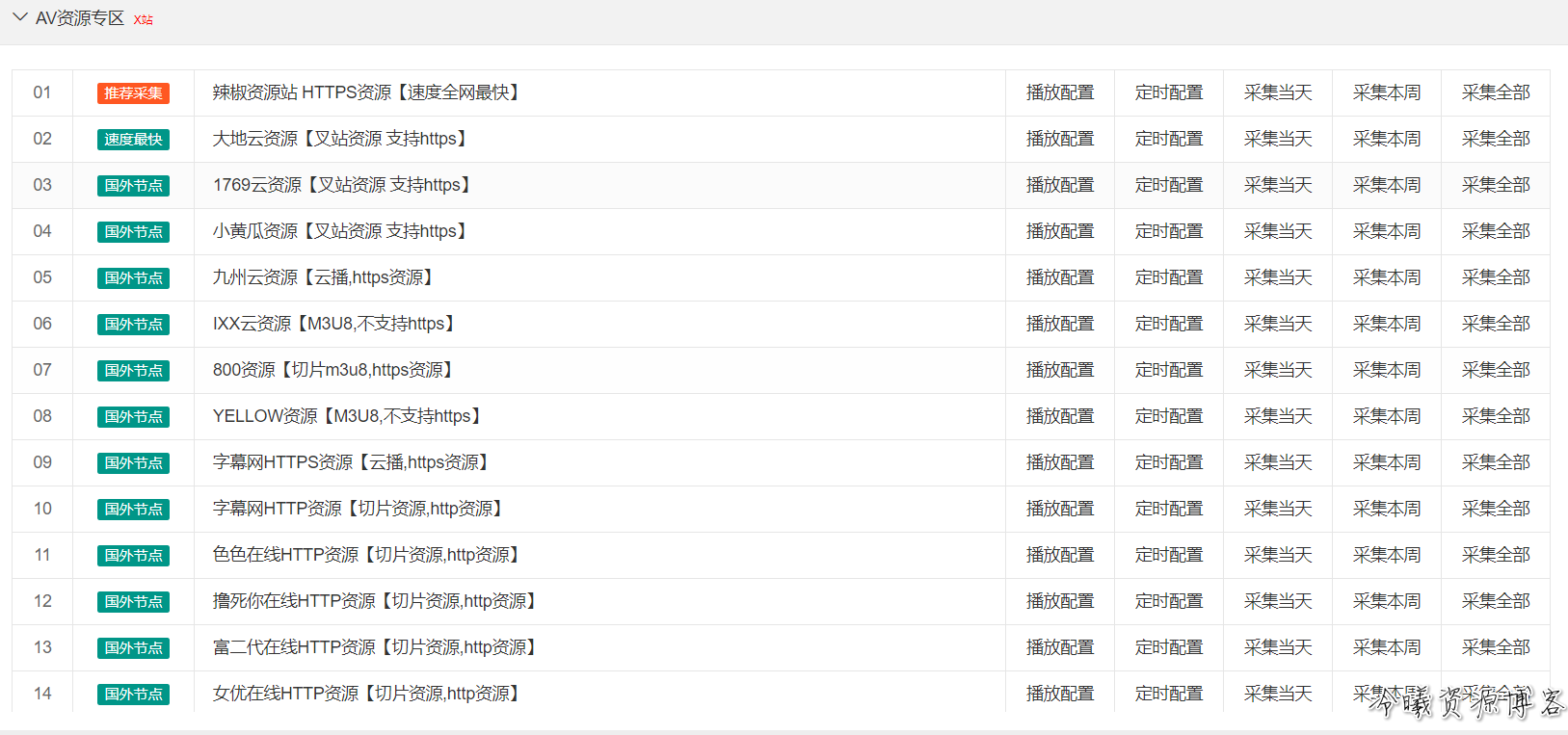
Task: Click 采集当天 for 大地云资源
Action: point(1278,139)
